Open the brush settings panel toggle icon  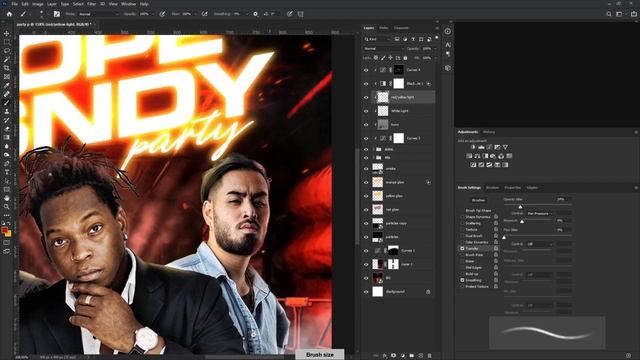point(56,14)
